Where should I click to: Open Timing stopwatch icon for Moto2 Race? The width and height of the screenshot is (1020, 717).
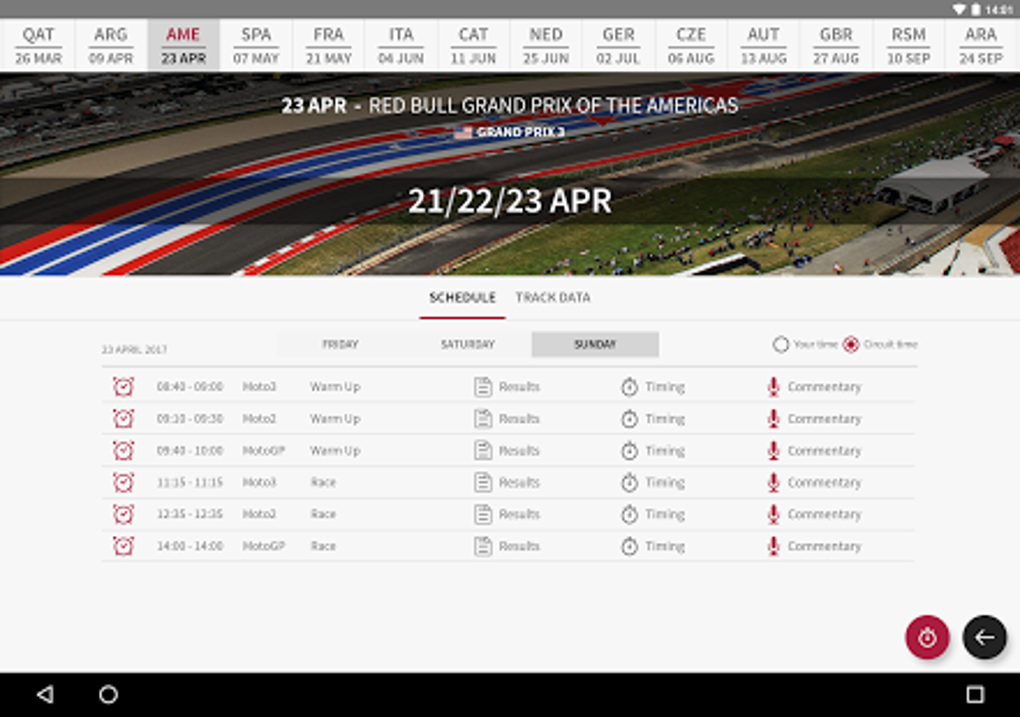pyautogui.click(x=629, y=514)
